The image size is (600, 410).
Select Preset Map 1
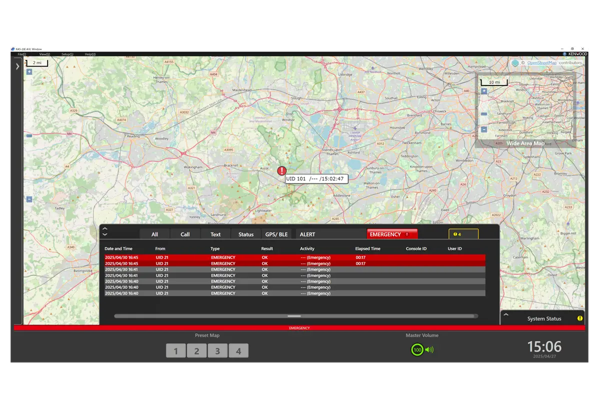(174, 351)
